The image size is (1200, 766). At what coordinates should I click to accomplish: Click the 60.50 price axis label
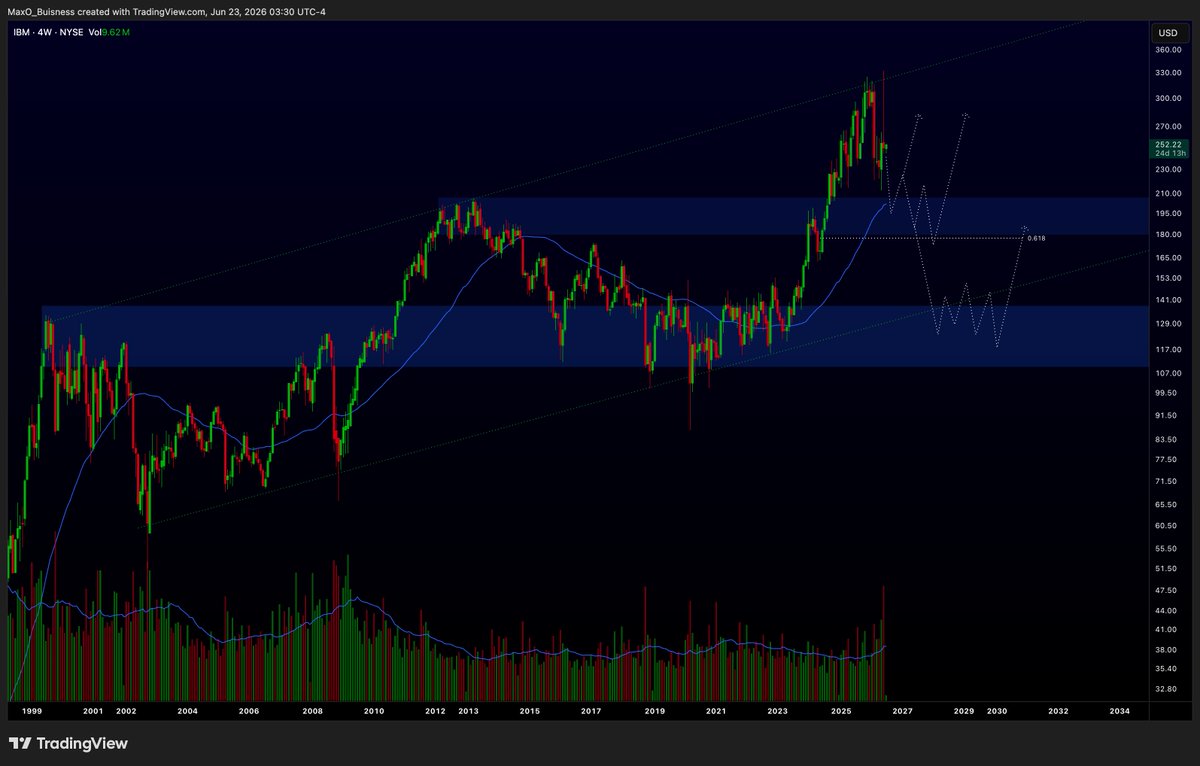pos(1166,526)
